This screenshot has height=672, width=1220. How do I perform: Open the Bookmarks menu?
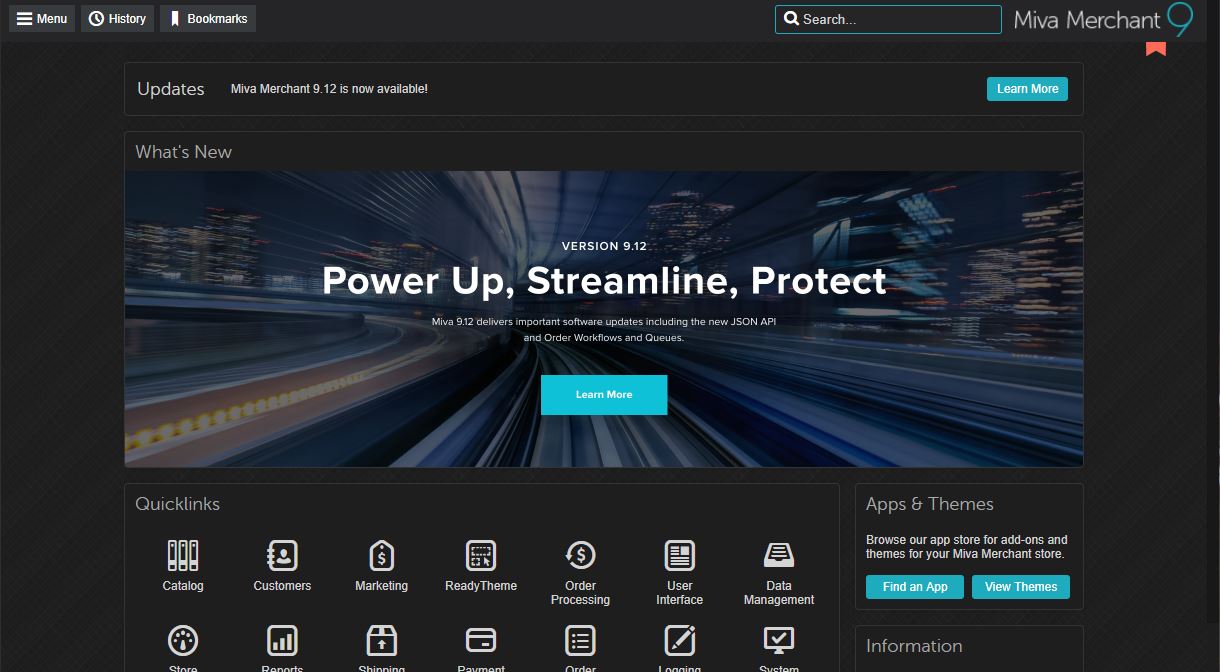[x=208, y=19]
